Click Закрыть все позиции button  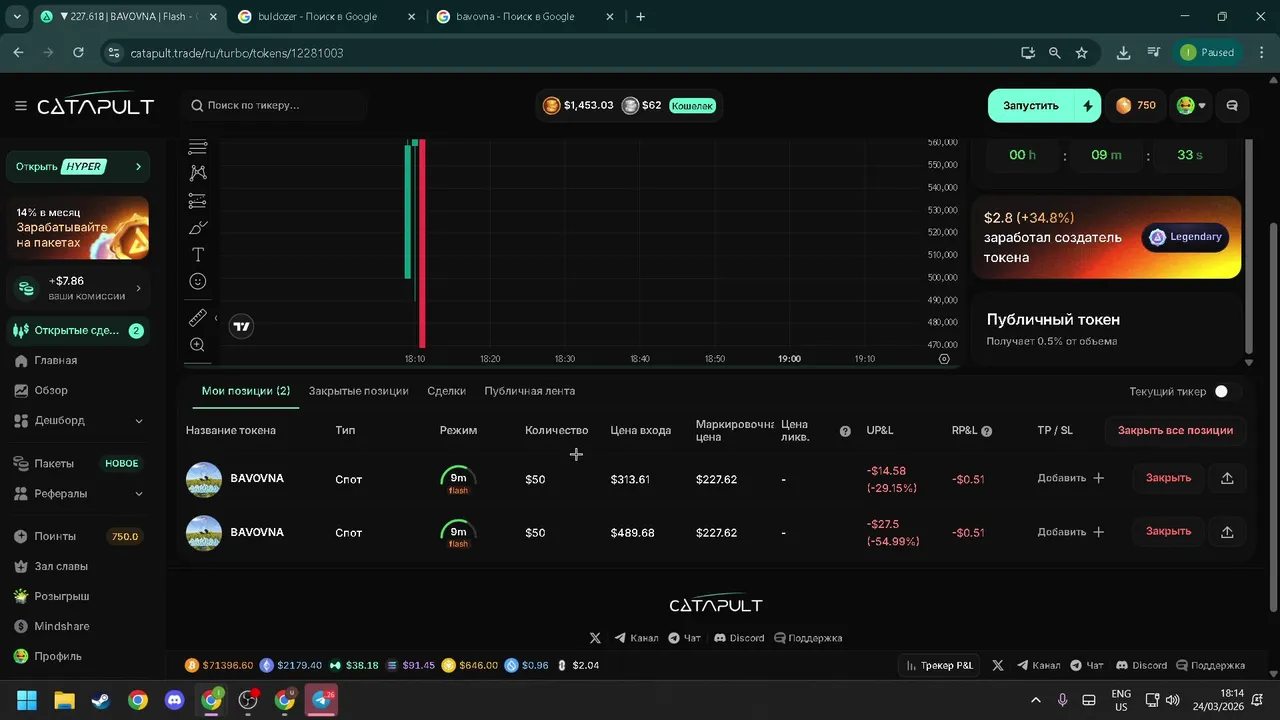coord(1175,431)
